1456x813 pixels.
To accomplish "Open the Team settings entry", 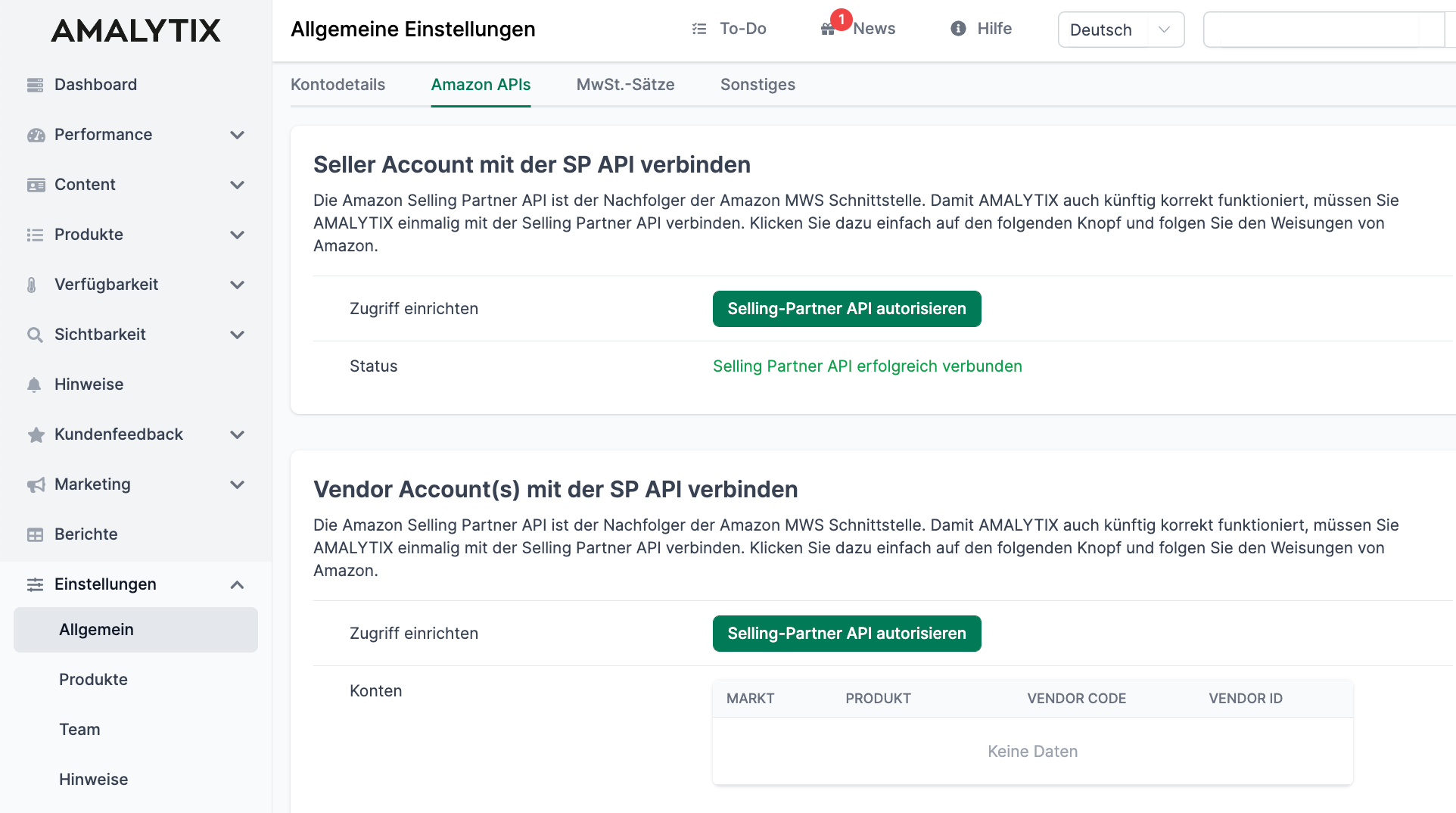I will click(x=79, y=729).
